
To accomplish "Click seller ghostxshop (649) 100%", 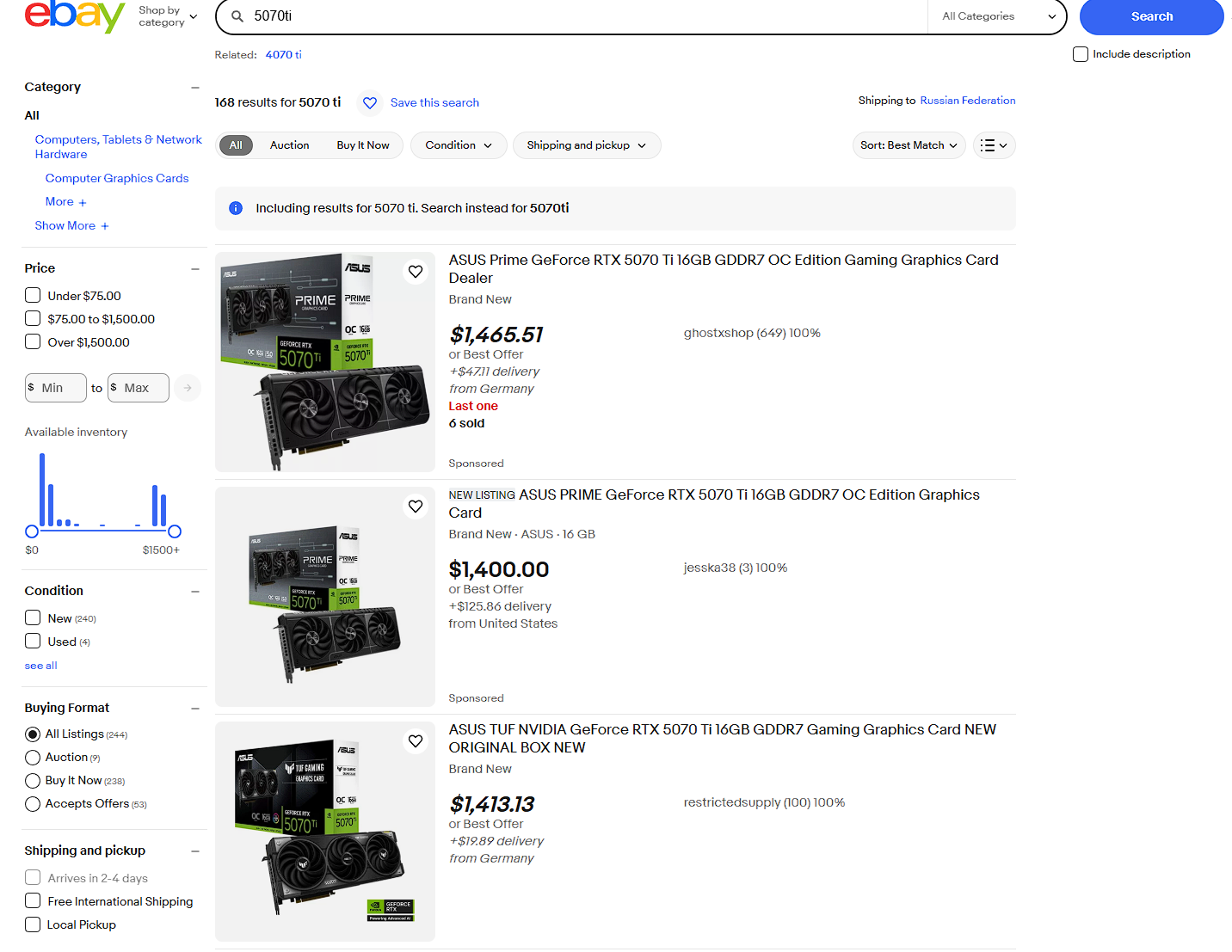I will click(x=752, y=334).
